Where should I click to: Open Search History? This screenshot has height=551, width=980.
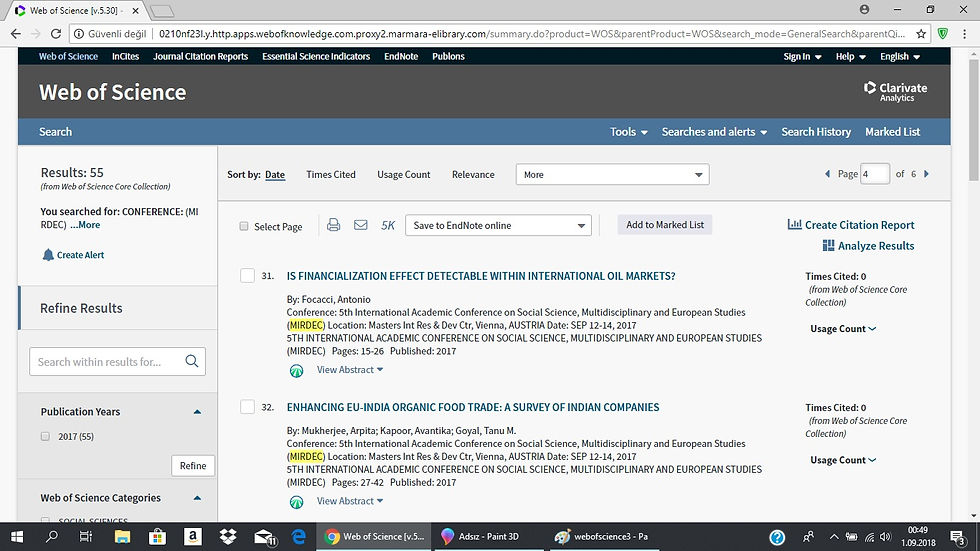coord(816,132)
